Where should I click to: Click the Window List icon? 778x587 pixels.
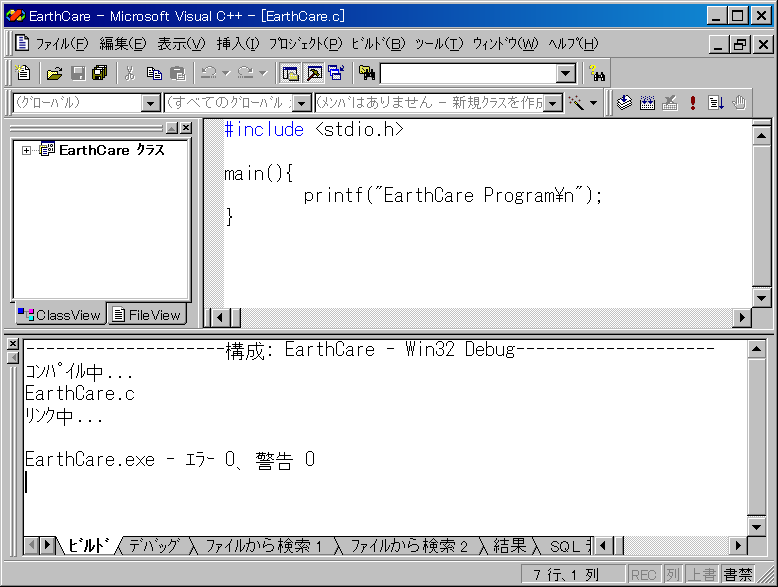[x=336, y=73]
